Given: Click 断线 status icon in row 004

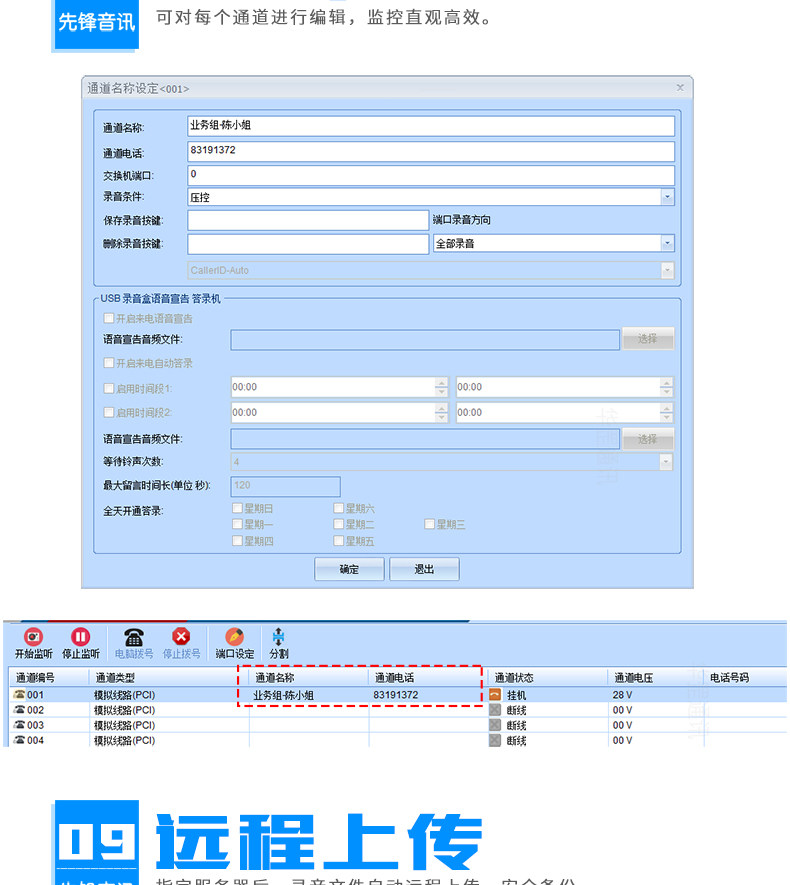Looking at the screenshot, I should tap(495, 740).
